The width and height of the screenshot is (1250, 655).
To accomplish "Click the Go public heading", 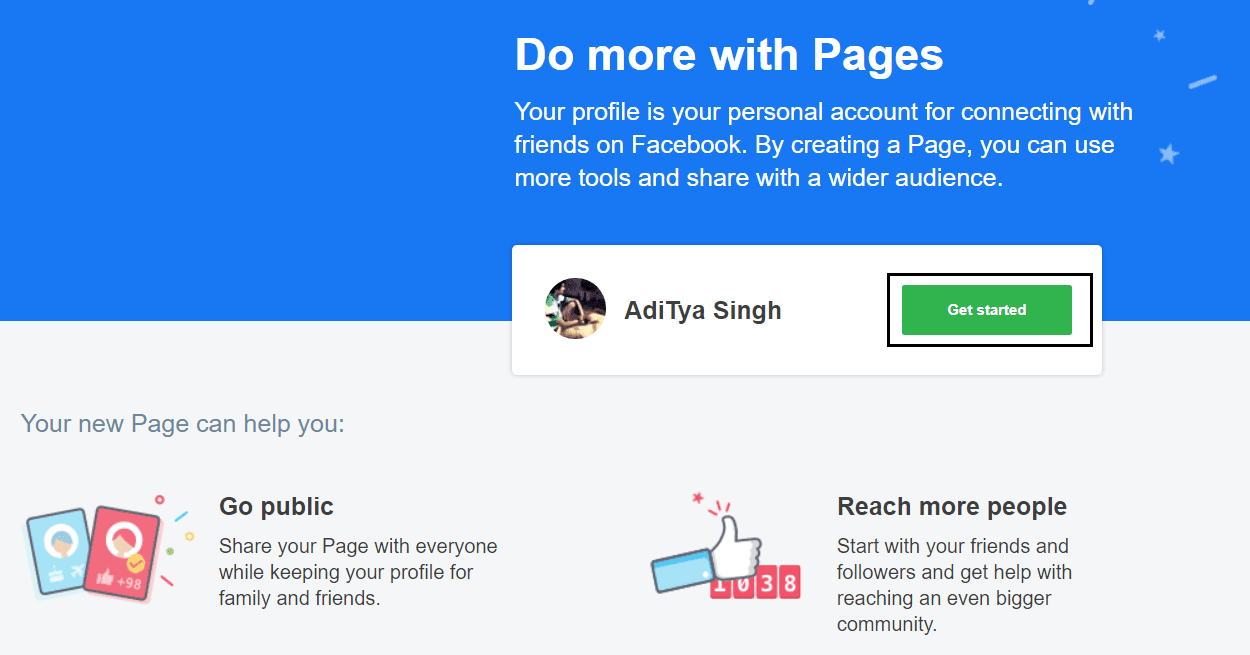I will tap(276, 506).
